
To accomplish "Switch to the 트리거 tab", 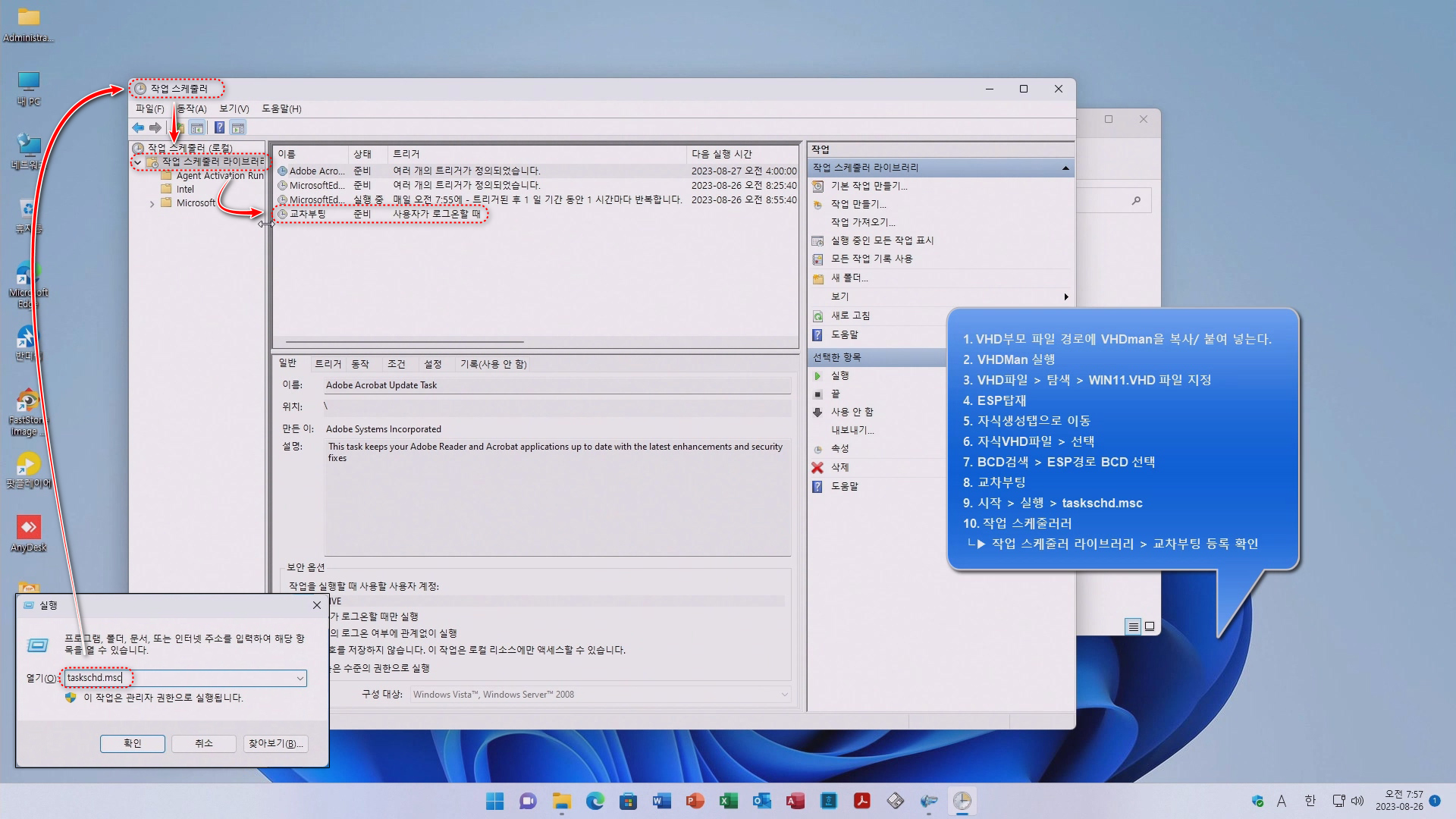I will pos(328,365).
